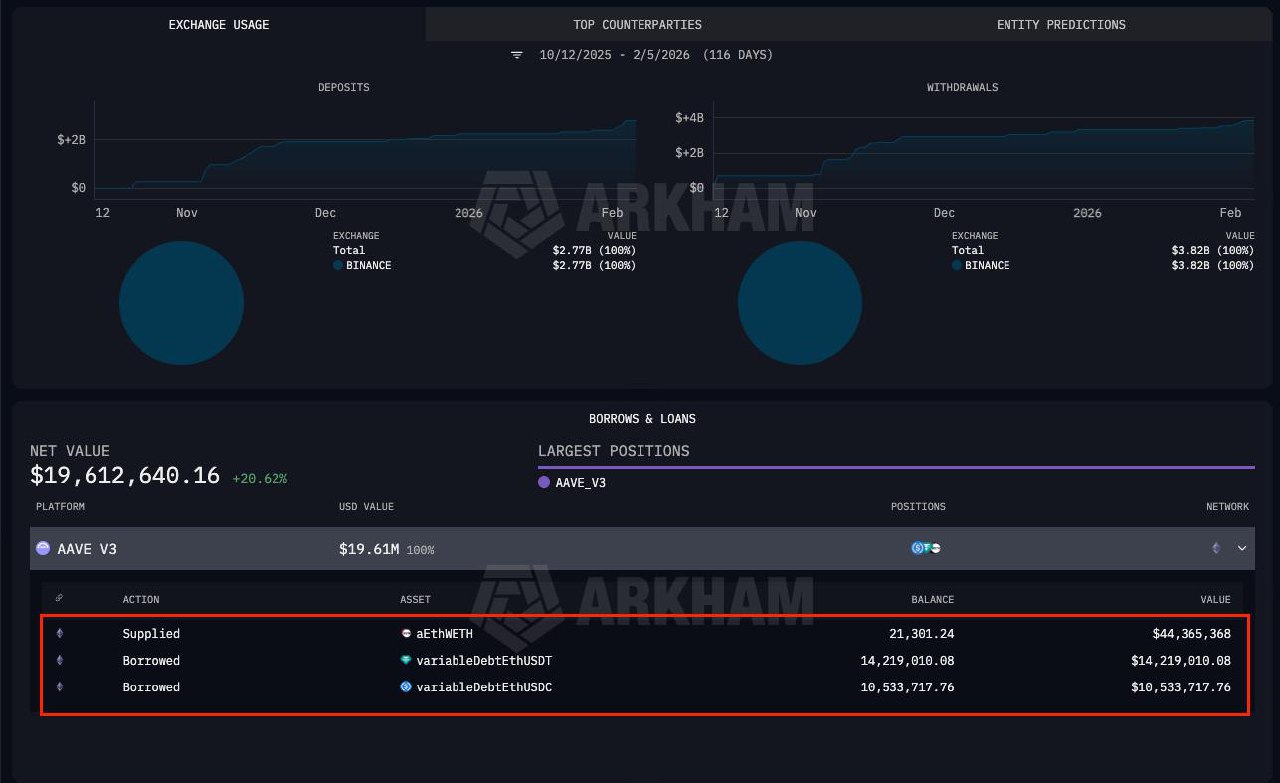Click the Ethereum icon on the Supplied row
Screen dimensions: 1280x783
coord(59,633)
